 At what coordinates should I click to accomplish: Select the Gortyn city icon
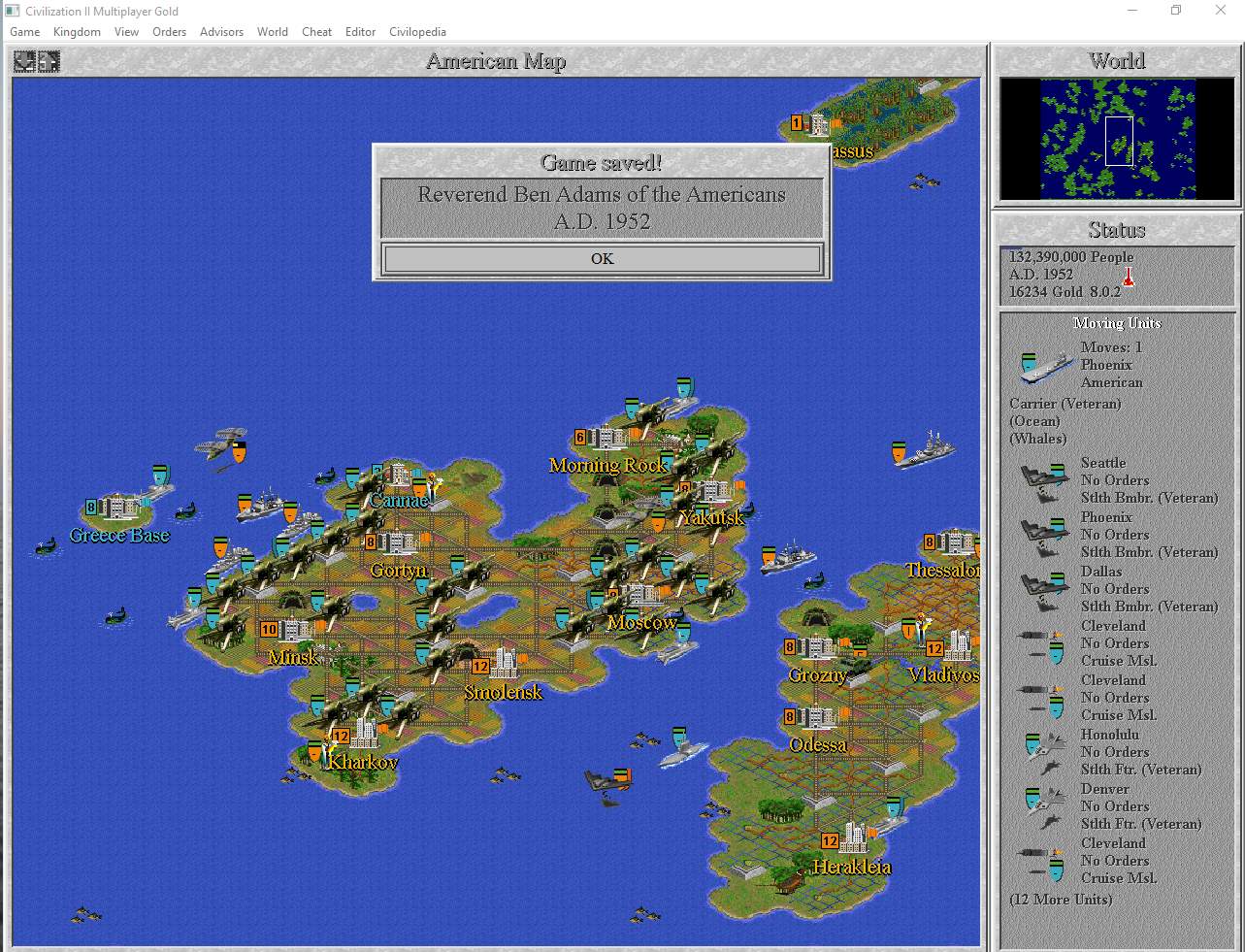398,542
